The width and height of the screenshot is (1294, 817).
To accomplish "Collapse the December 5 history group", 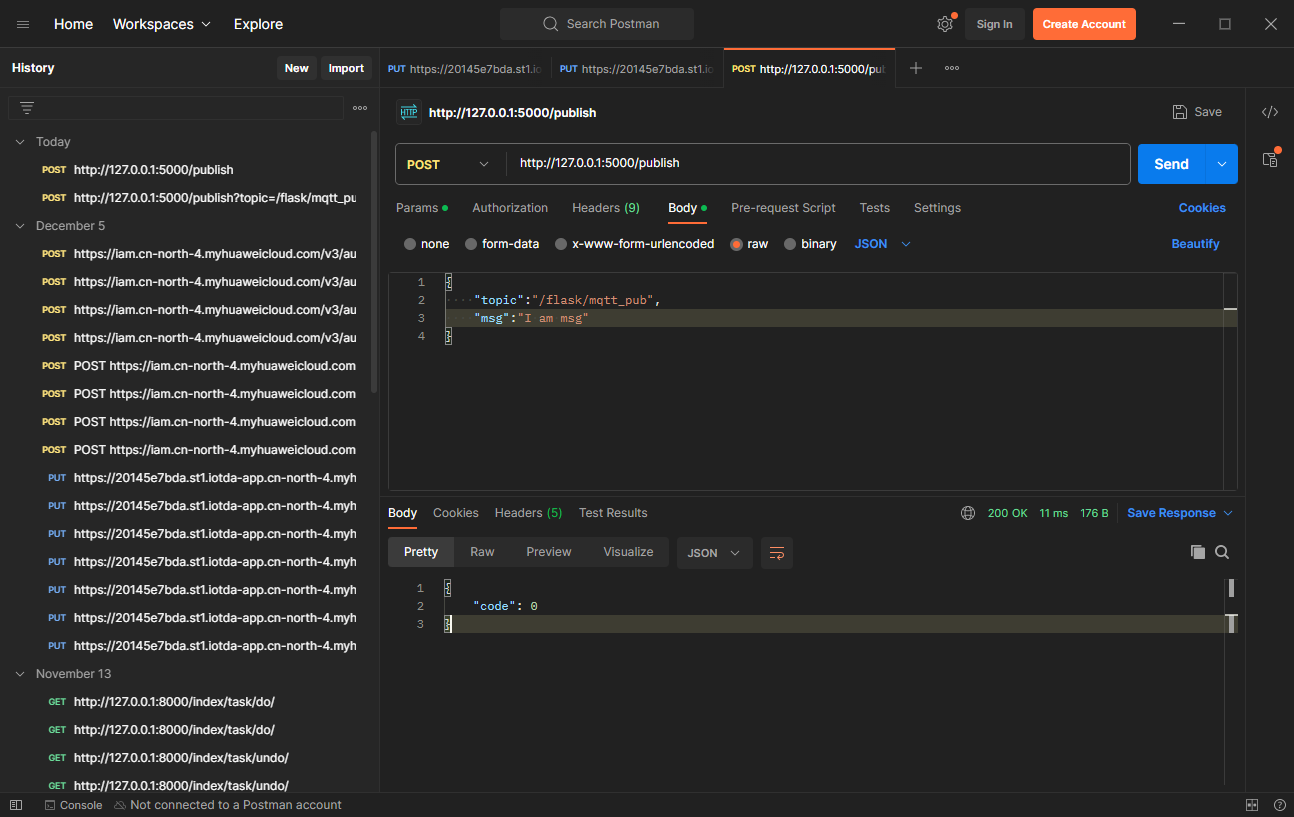I will (19, 226).
